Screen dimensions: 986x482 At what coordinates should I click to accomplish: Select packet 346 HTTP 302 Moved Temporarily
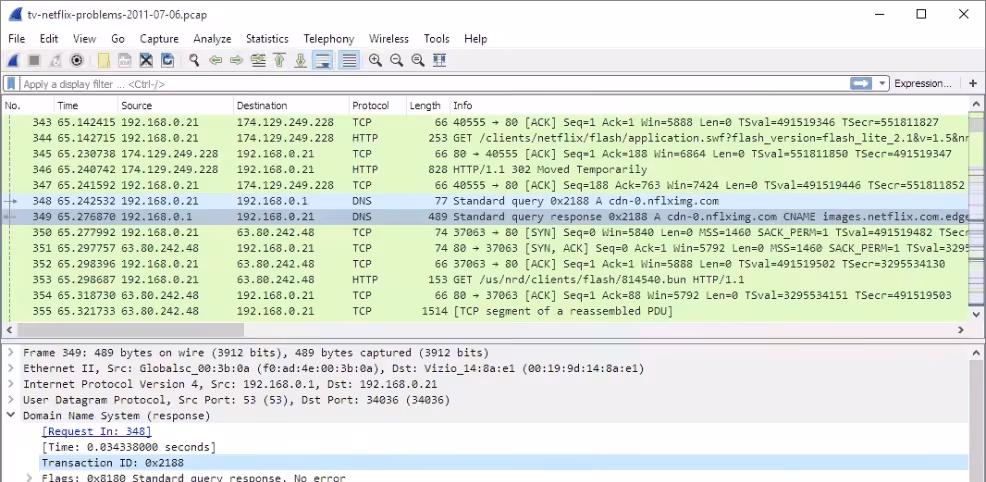[x=485, y=170]
